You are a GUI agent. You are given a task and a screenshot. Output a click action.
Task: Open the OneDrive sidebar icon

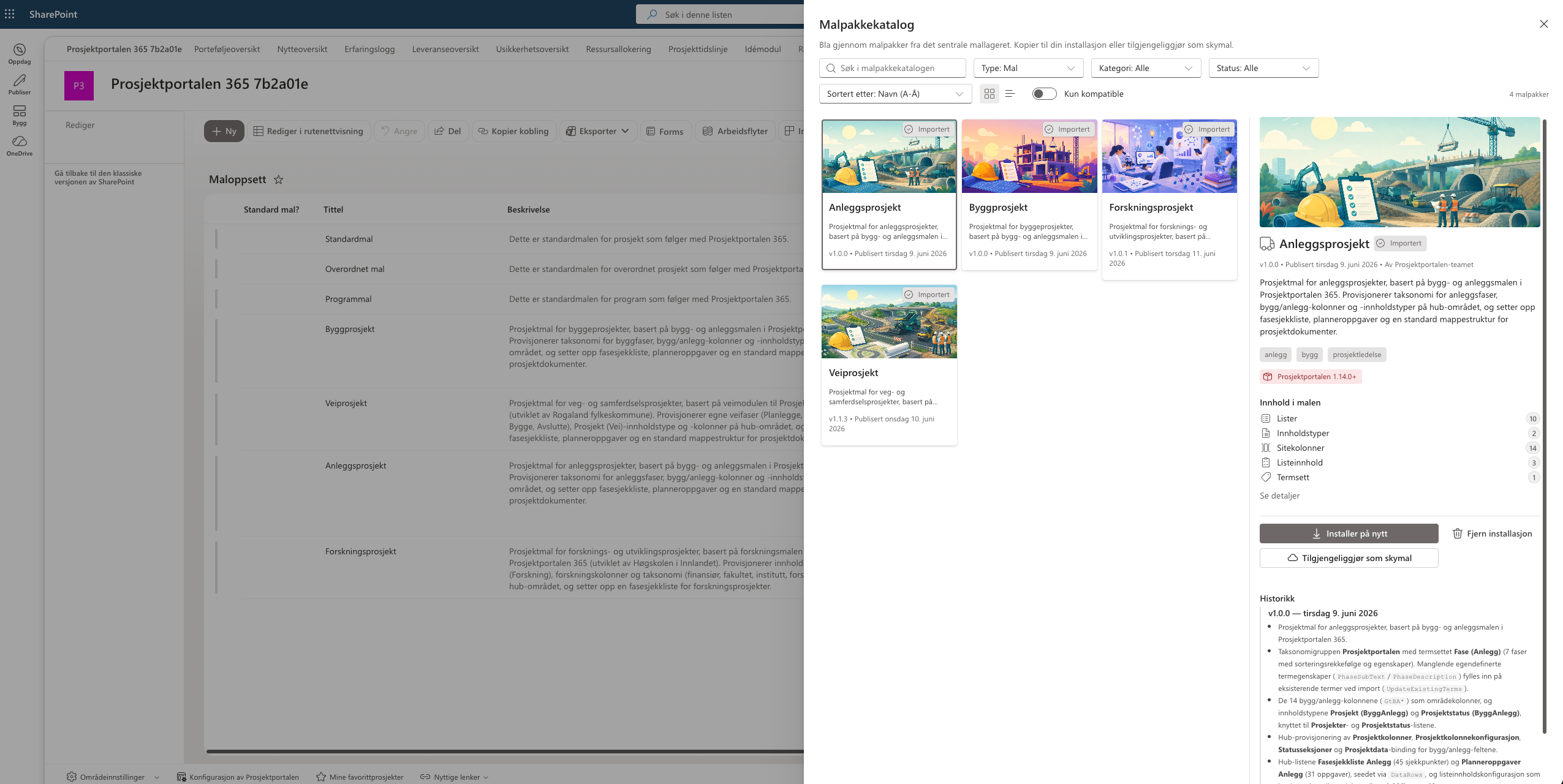[20, 146]
